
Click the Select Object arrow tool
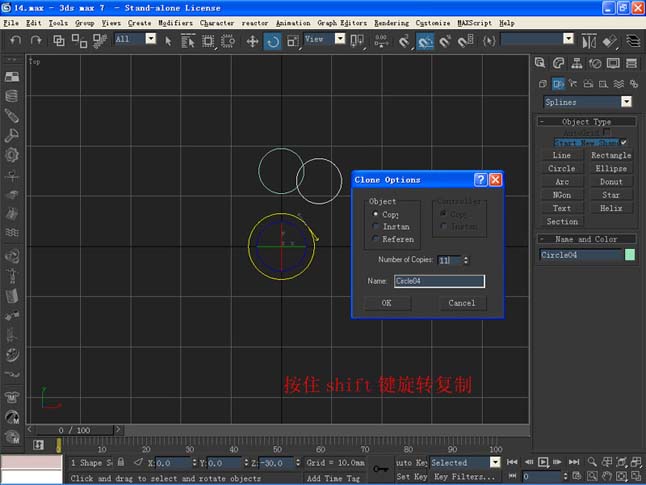pyautogui.click(x=168, y=41)
